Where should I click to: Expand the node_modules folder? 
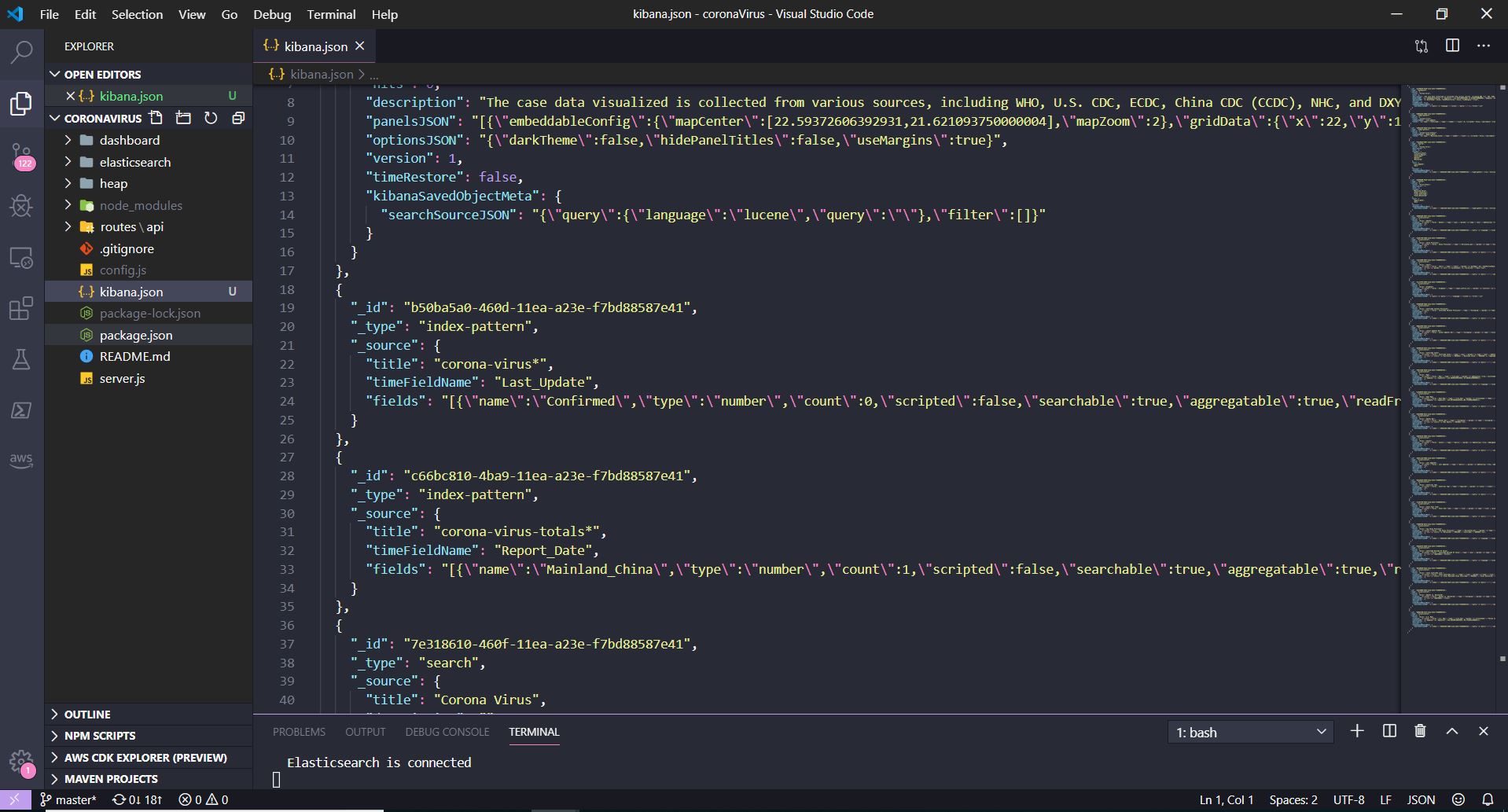point(149,205)
